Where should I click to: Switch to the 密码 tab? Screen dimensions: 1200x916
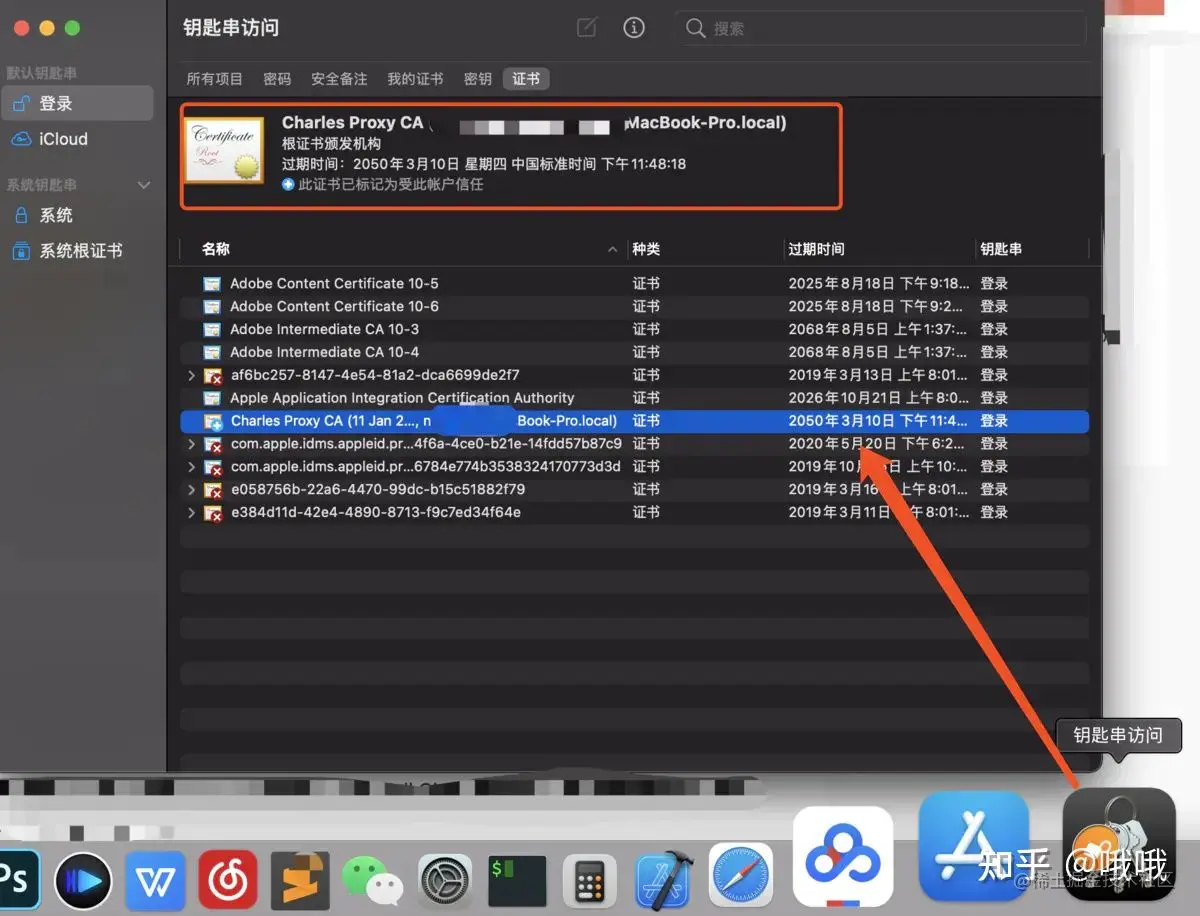point(277,79)
